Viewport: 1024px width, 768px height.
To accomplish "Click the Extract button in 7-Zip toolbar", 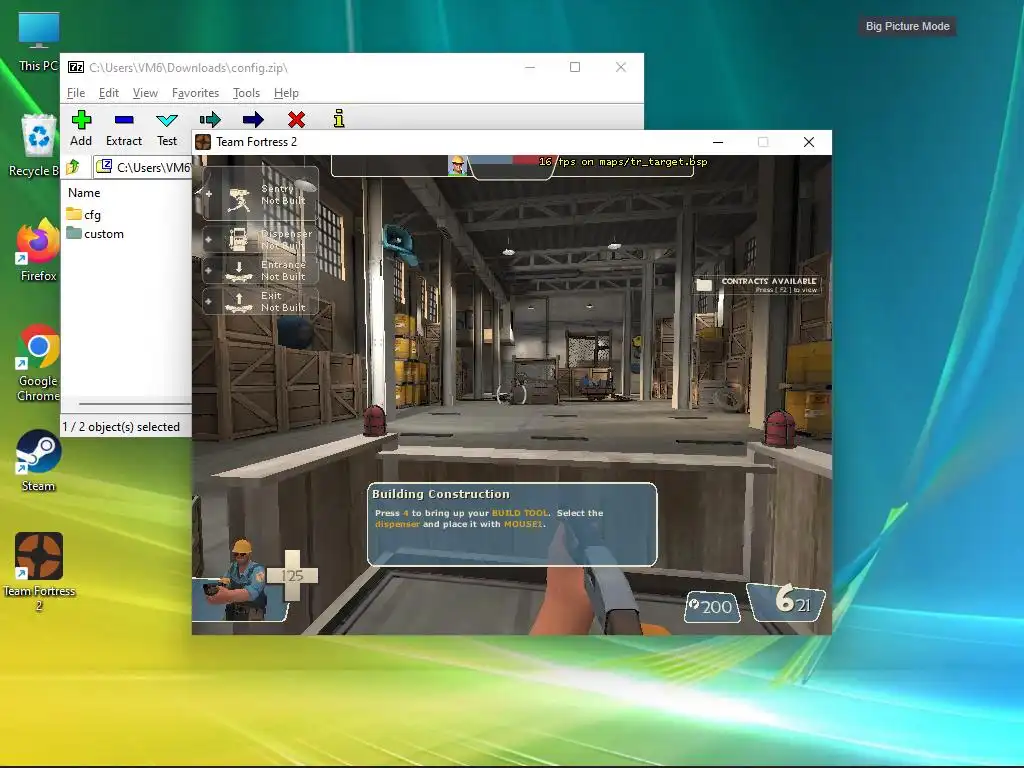I will [x=123, y=129].
